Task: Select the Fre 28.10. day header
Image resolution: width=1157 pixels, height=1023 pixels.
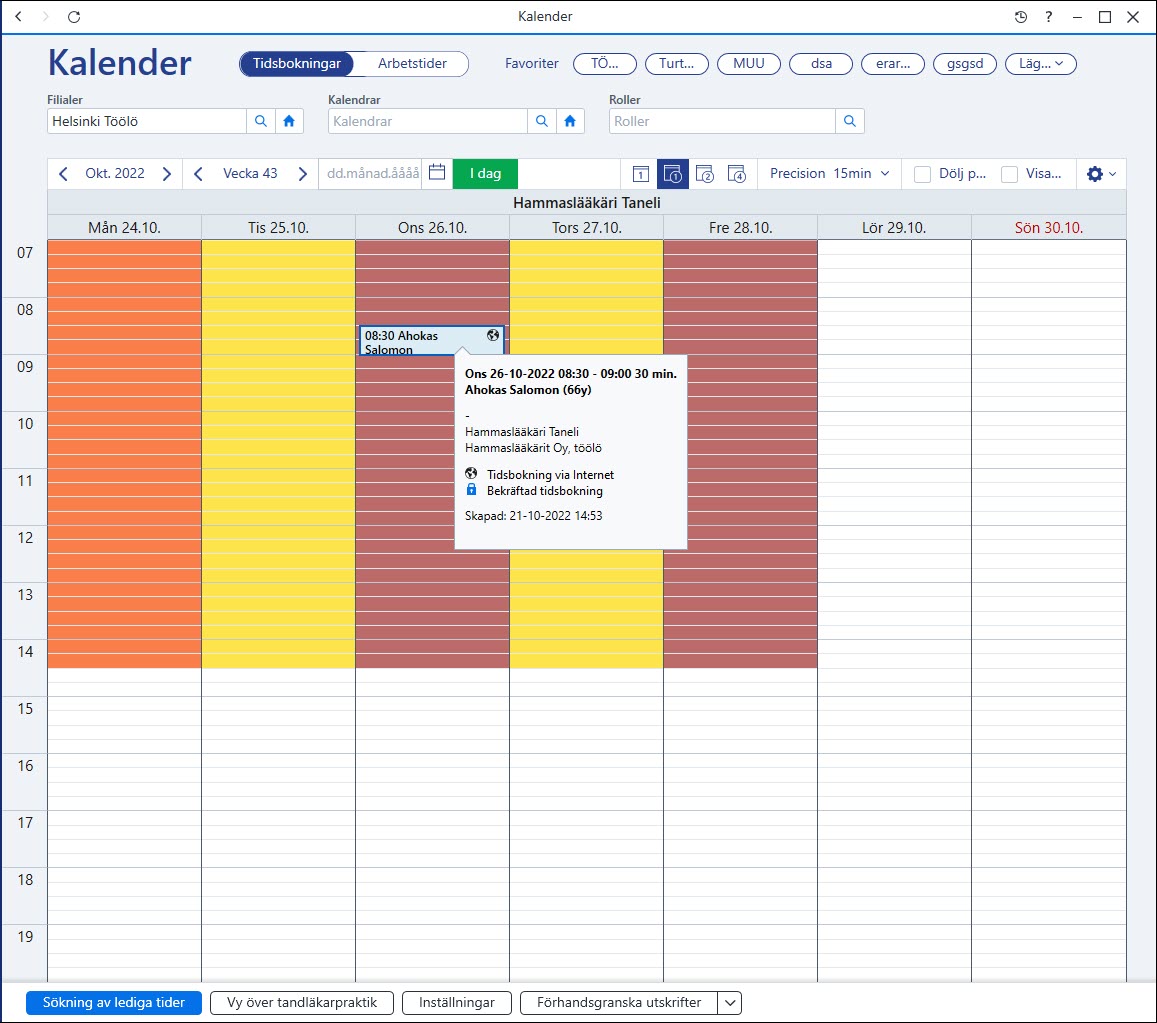Action: (x=740, y=227)
